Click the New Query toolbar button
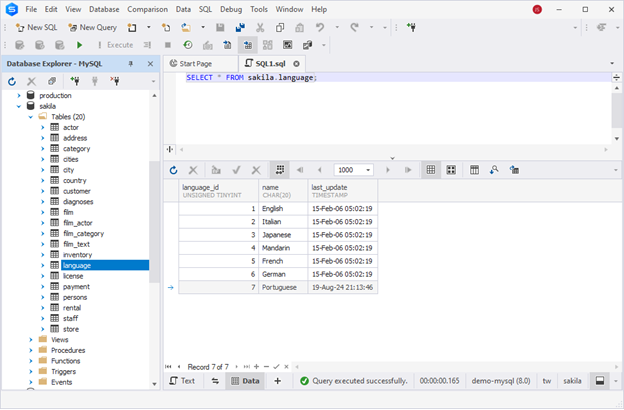 tap(92, 27)
